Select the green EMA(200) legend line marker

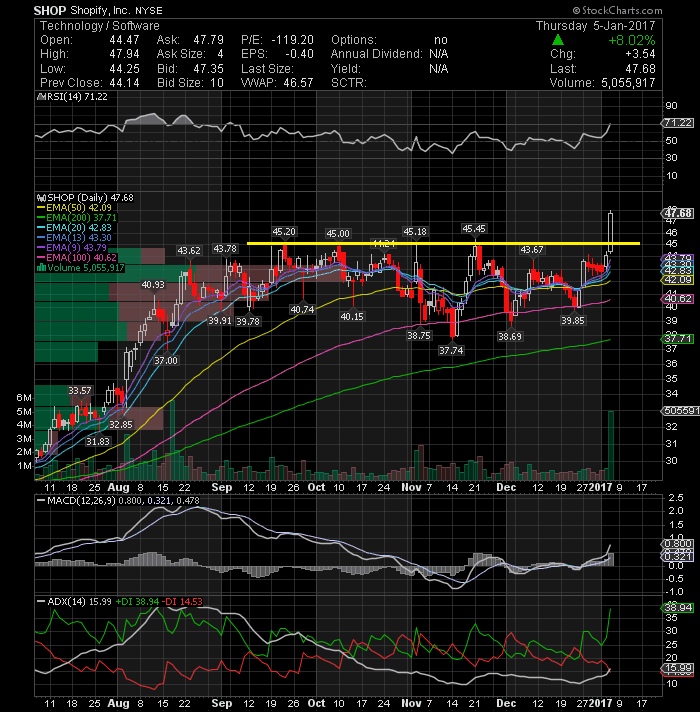(x=41, y=218)
